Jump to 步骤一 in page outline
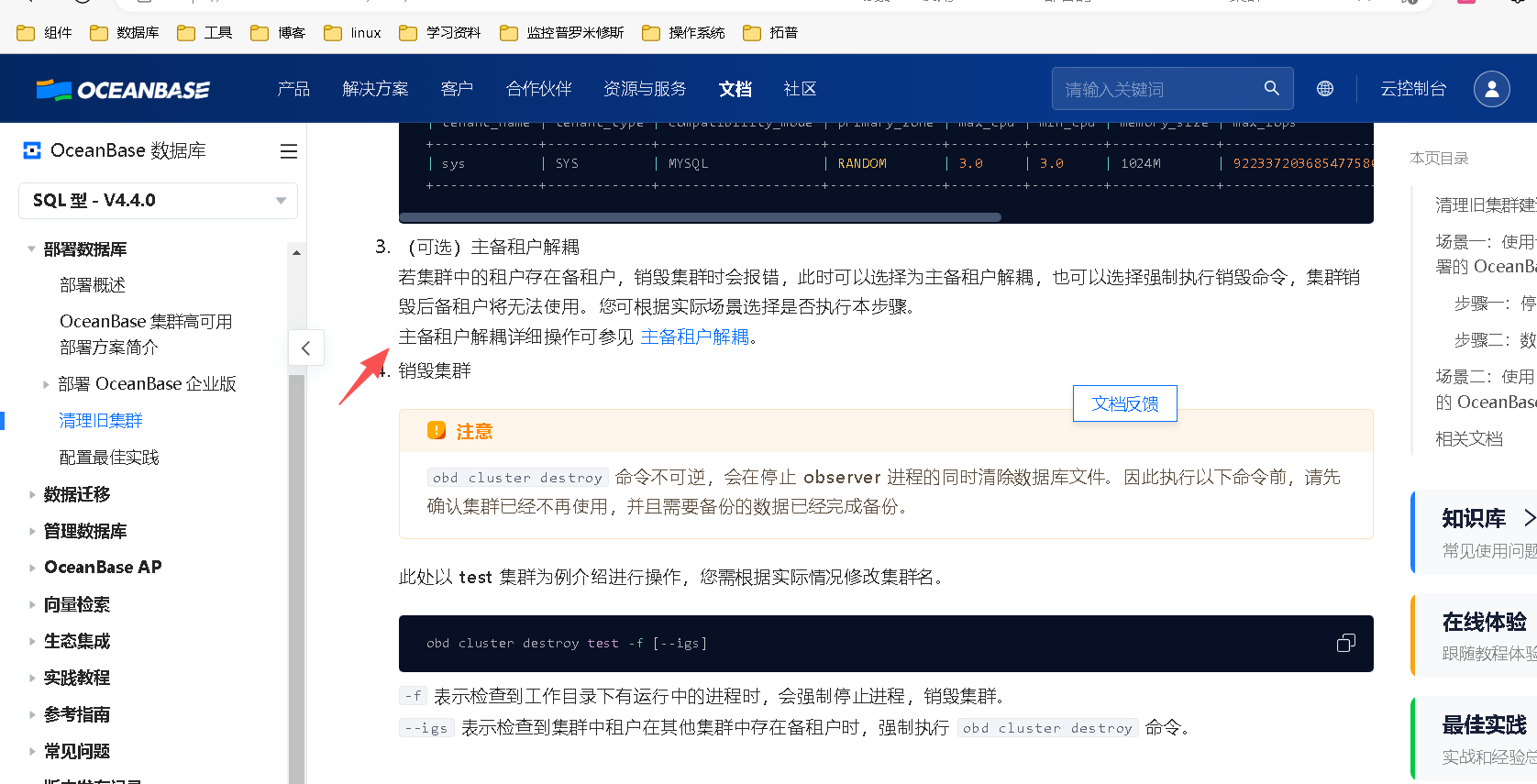This screenshot has height=784, width=1537. pos(1495,304)
